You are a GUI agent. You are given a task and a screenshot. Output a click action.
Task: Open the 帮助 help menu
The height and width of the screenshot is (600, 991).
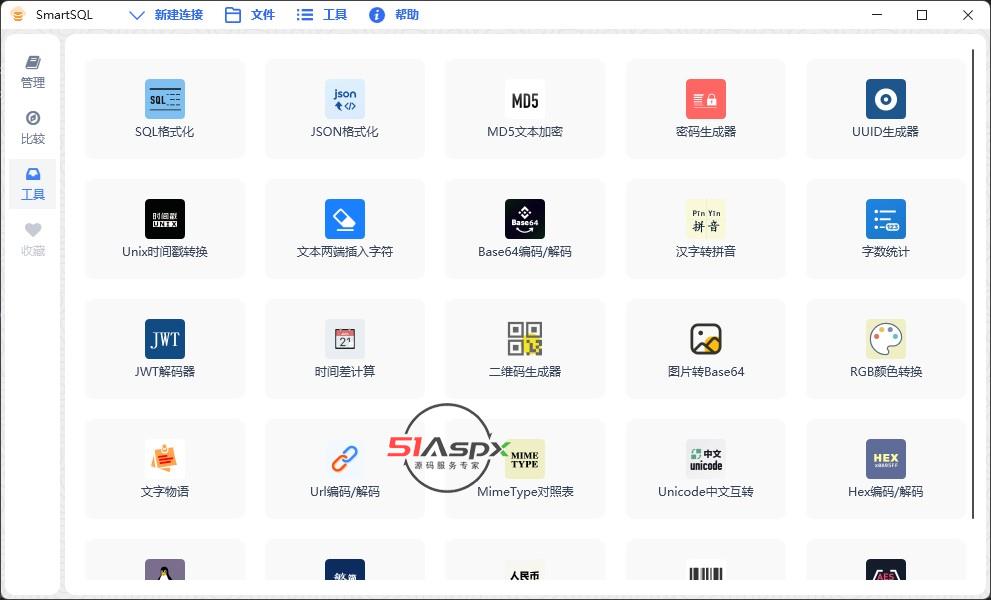[x=394, y=15]
